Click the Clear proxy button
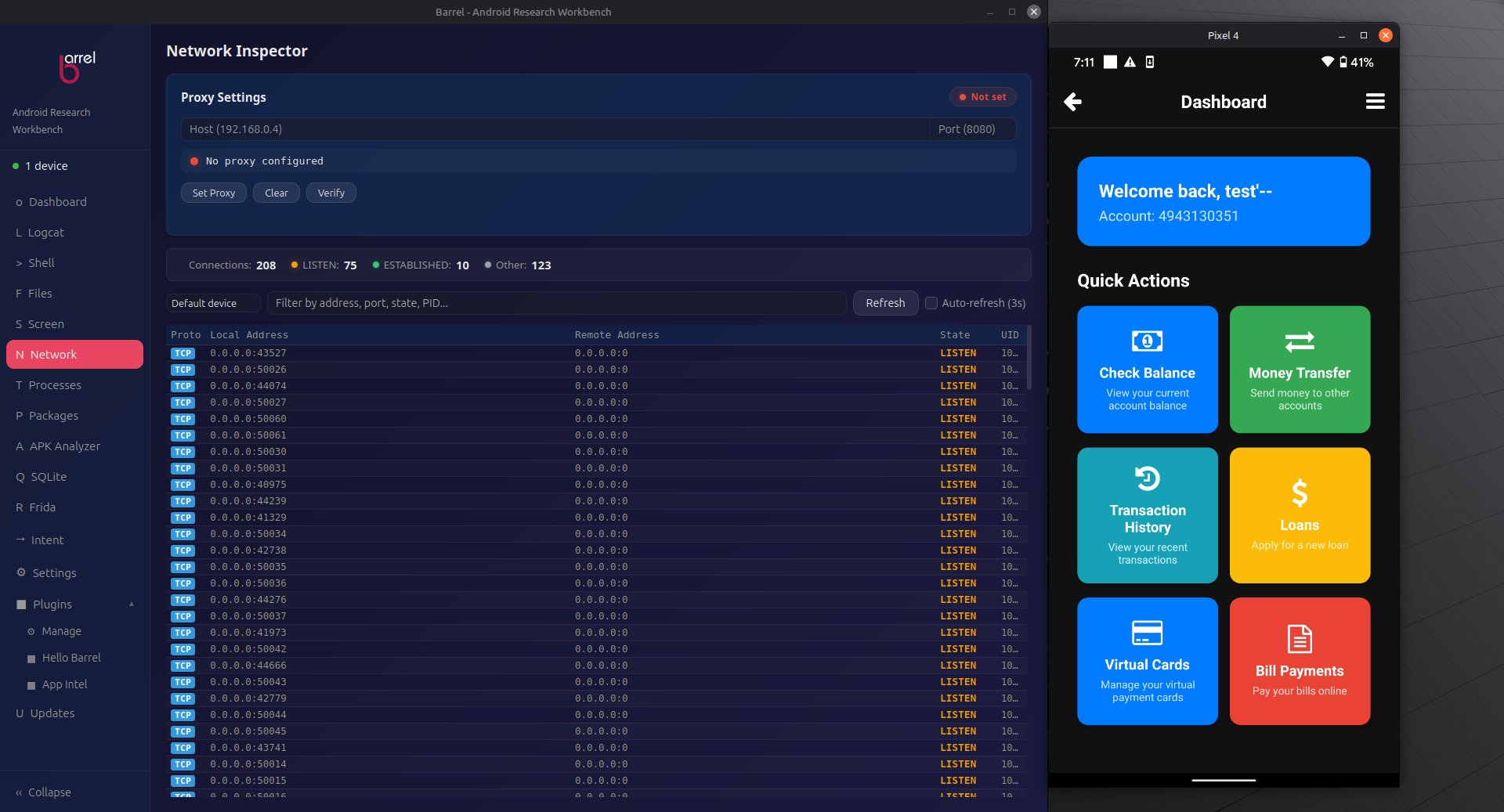 [x=277, y=193]
